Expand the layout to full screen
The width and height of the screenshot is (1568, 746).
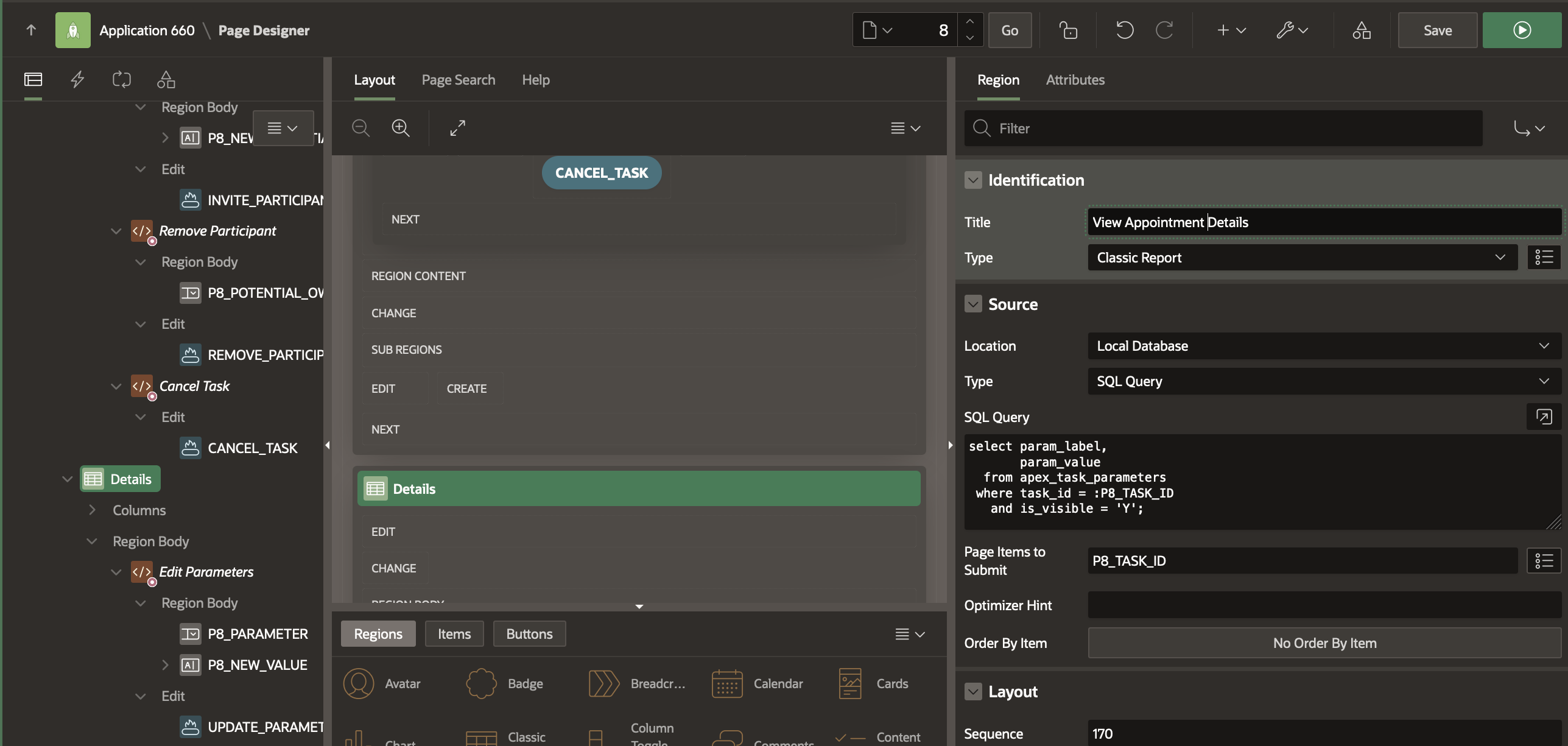tap(457, 128)
